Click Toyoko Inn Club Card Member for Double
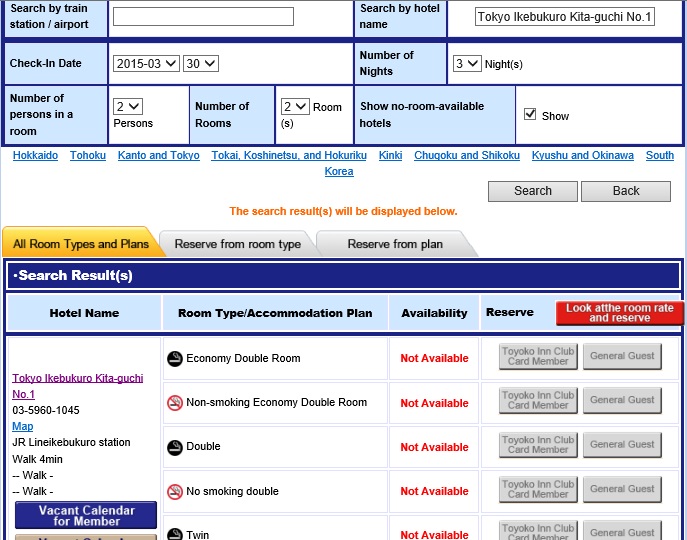The width and height of the screenshot is (687, 540). tap(538, 444)
